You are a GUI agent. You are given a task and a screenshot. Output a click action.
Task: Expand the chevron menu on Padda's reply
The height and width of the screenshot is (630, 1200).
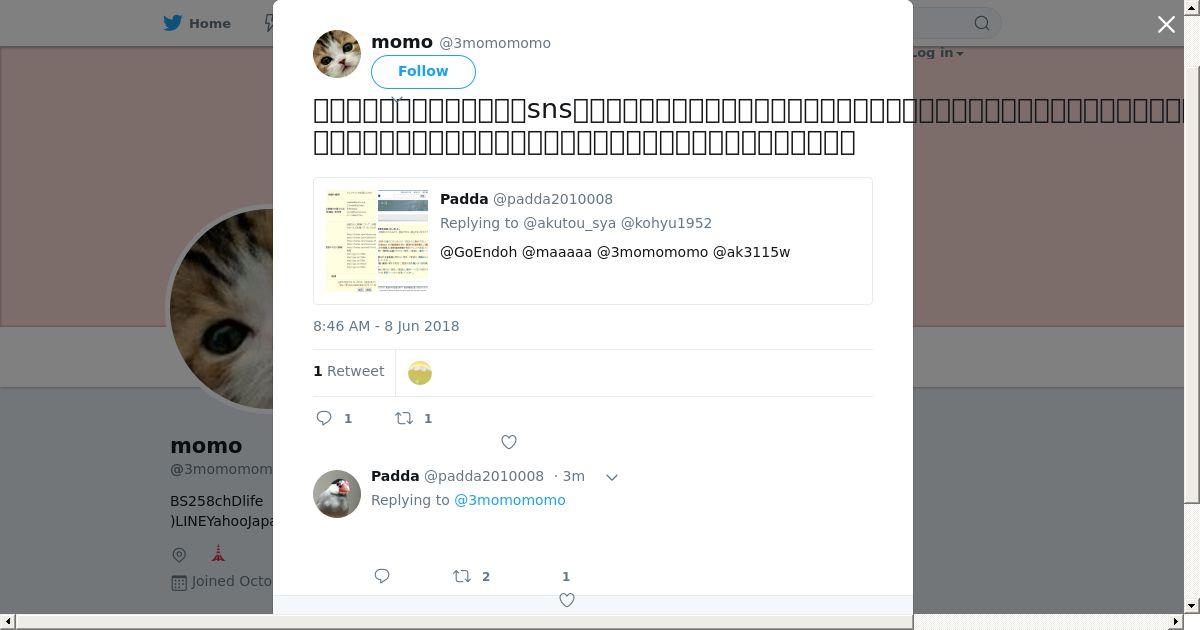(x=612, y=477)
